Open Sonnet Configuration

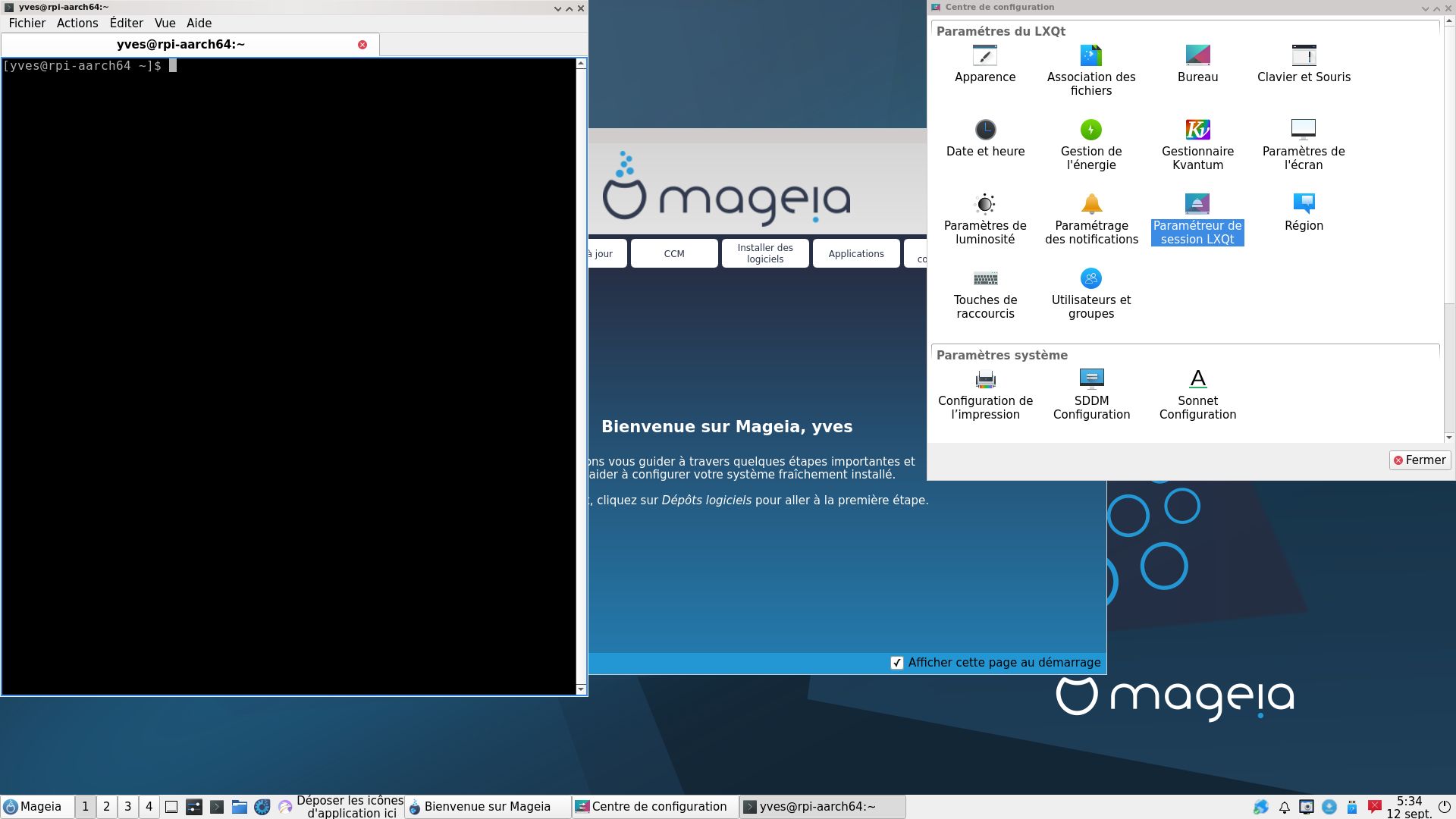[x=1197, y=394]
